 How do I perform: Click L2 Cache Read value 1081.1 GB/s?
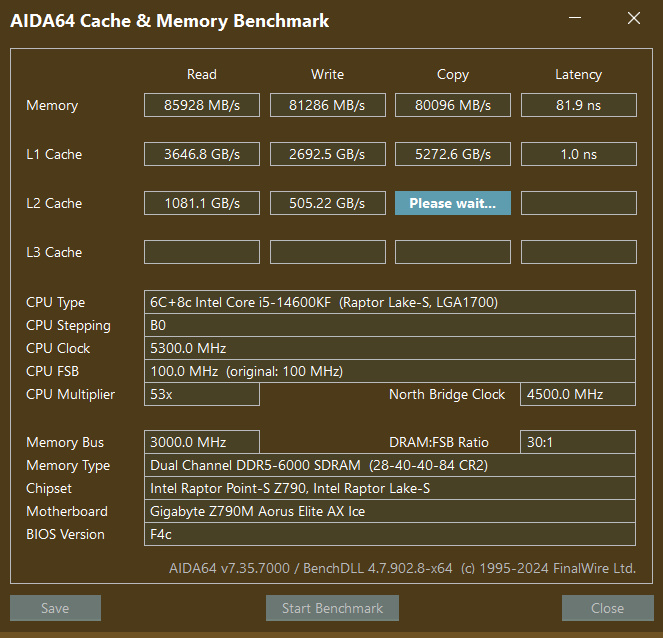click(x=202, y=203)
